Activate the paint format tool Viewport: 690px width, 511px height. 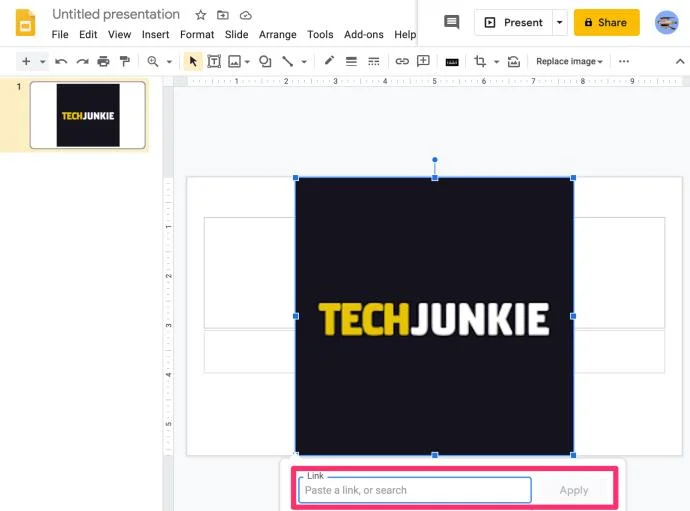tap(125, 61)
